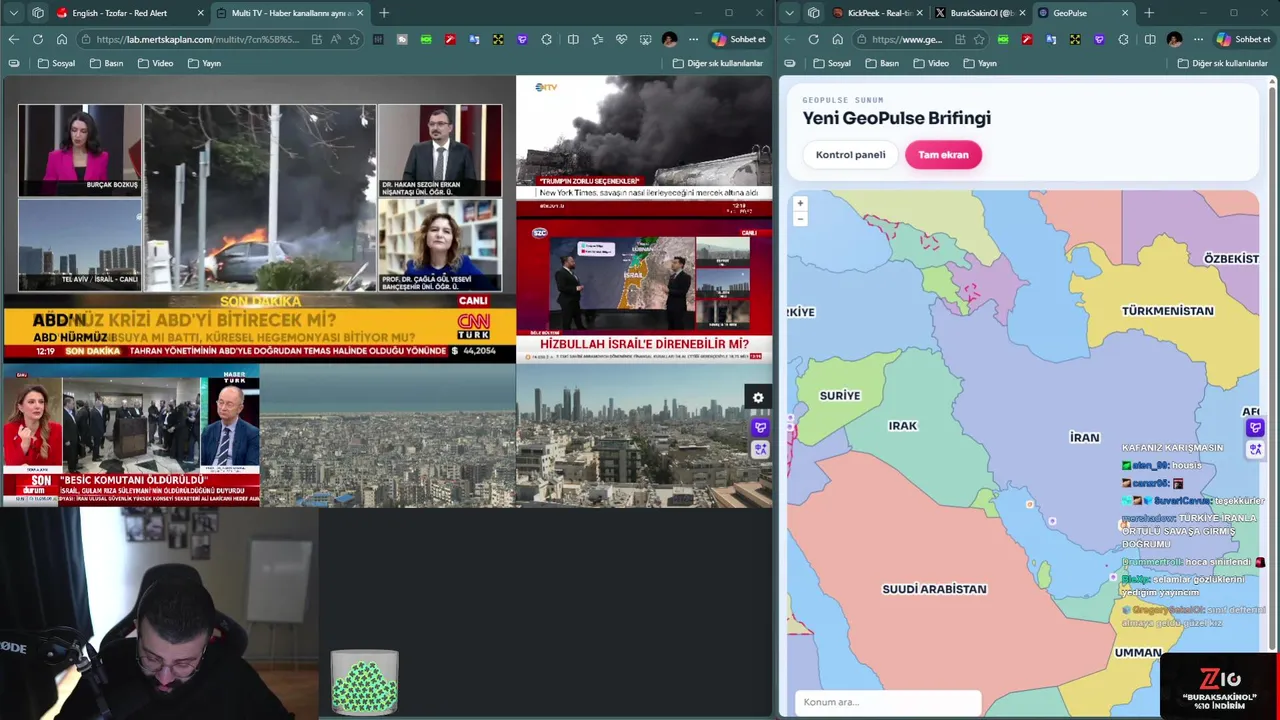
Task: Switch to Multi TV tab
Action: click(290, 13)
